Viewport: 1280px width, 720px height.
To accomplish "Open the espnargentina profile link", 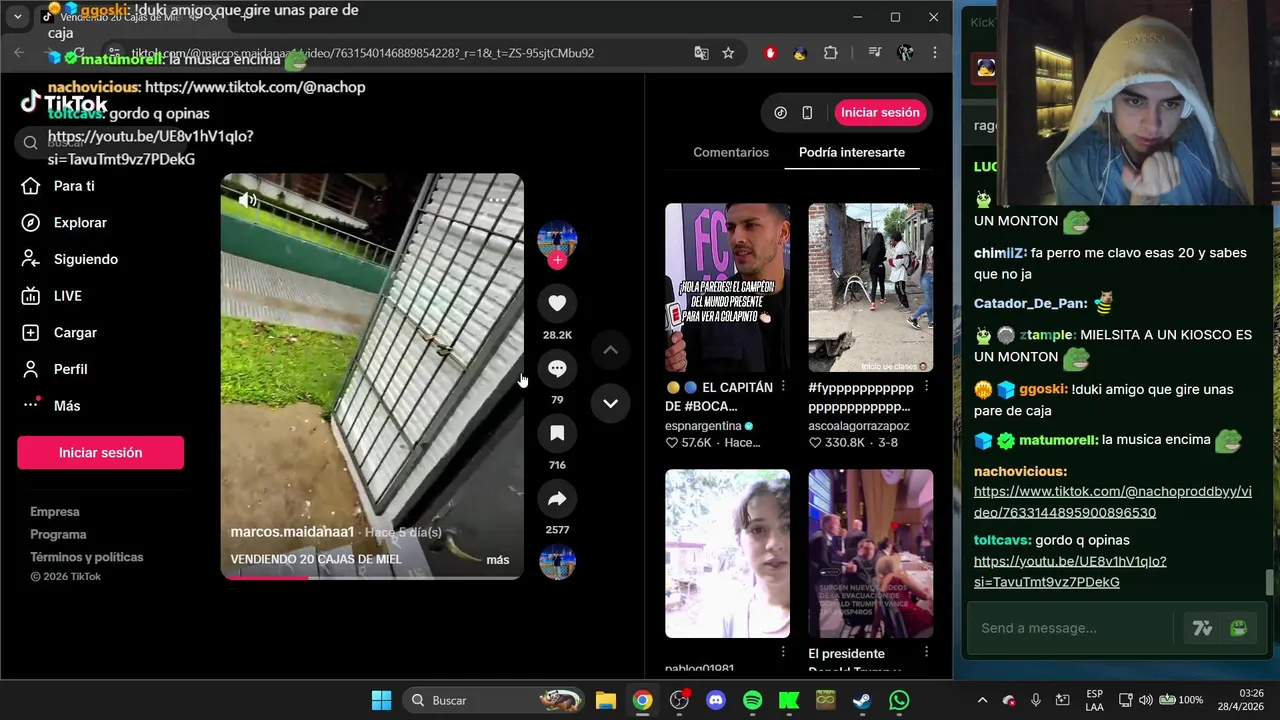I will (x=703, y=426).
